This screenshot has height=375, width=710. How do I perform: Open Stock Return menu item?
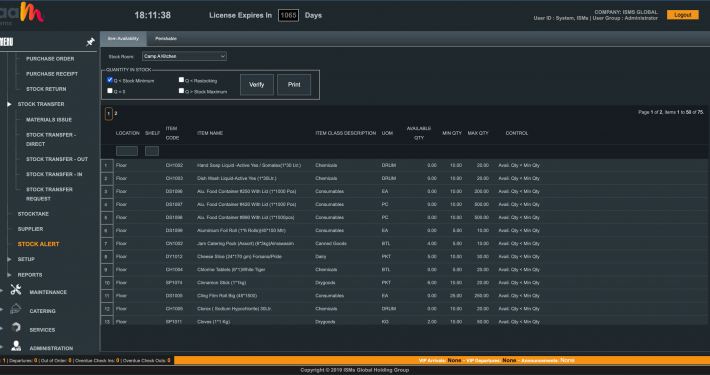tap(46, 89)
